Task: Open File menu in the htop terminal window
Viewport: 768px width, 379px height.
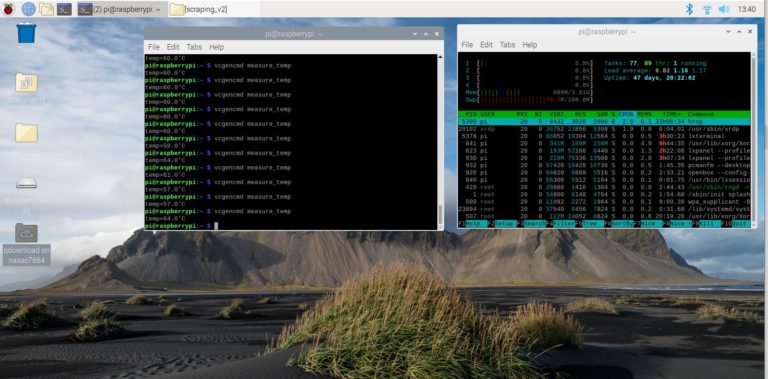Action: (x=467, y=45)
